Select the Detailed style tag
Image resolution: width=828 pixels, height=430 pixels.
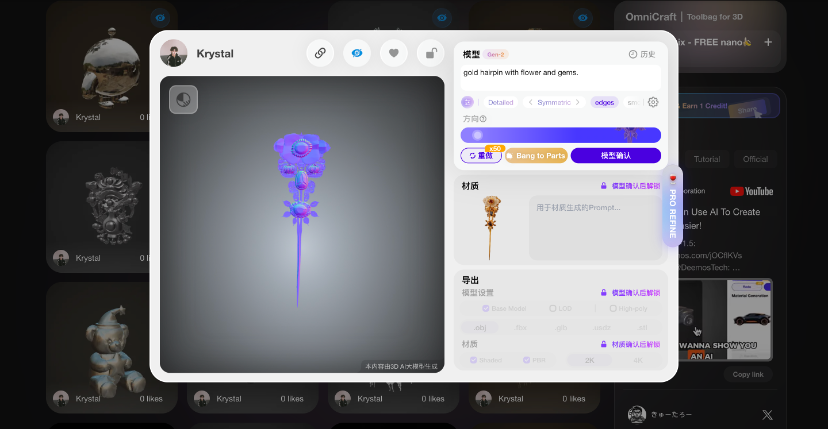(x=501, y=102)
